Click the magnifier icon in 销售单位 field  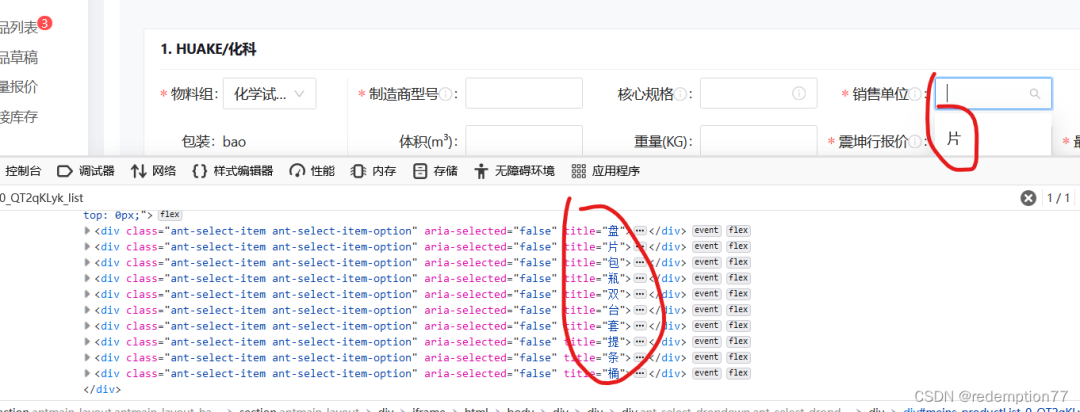click(x=1035, y=94)
